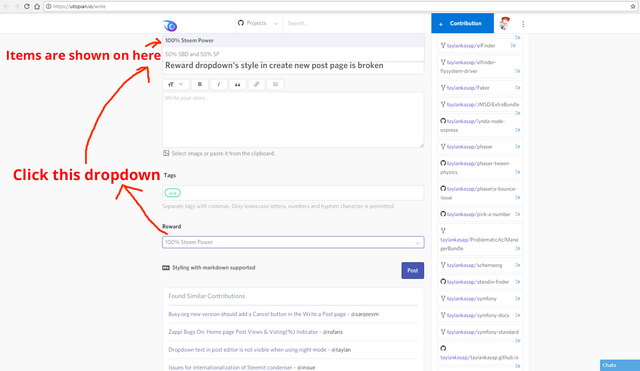Open the taylankasap/phaserjs-bounce-issue project link
The height and width of the screenshot is (371, 640).
click(478, 193)
